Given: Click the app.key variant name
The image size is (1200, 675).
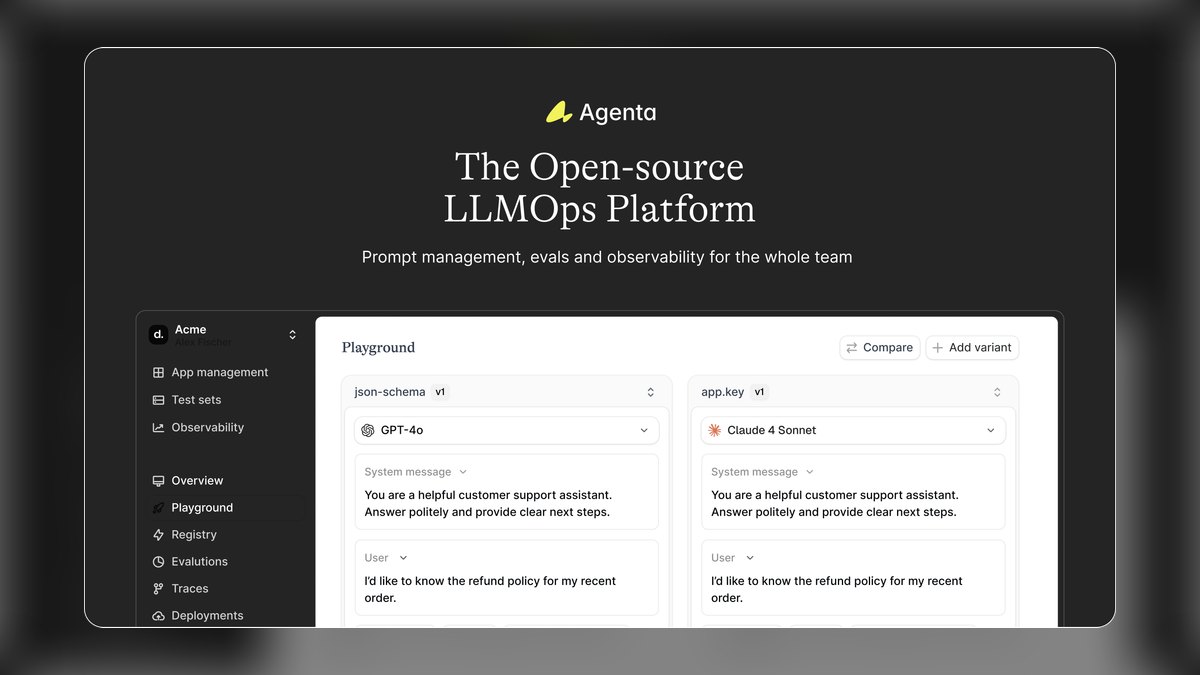Looking at the screenshot, I should pyautogui.click(x=723, y=393).
